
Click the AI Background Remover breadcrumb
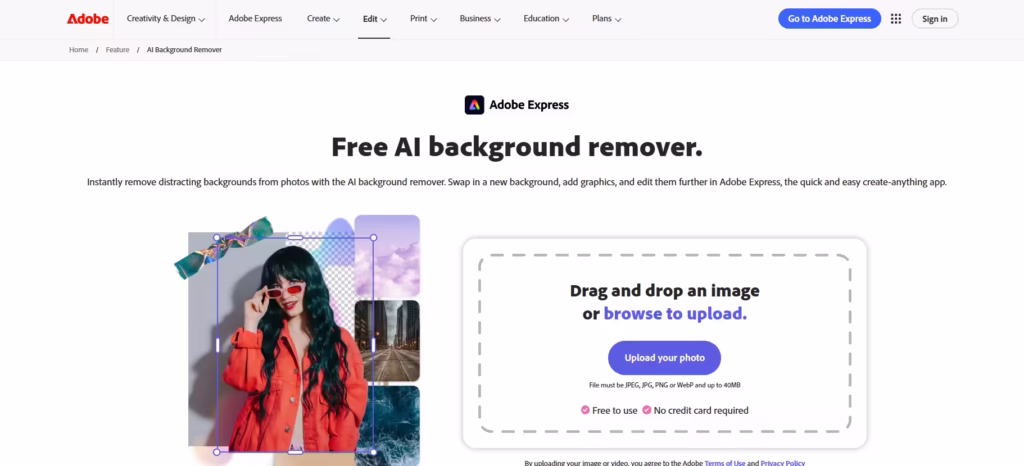coord(184,50)
